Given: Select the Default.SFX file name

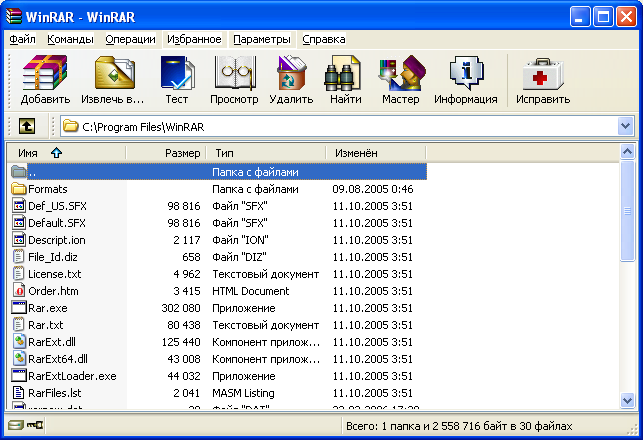Looking at the screenshot, I should click(57, 223).
